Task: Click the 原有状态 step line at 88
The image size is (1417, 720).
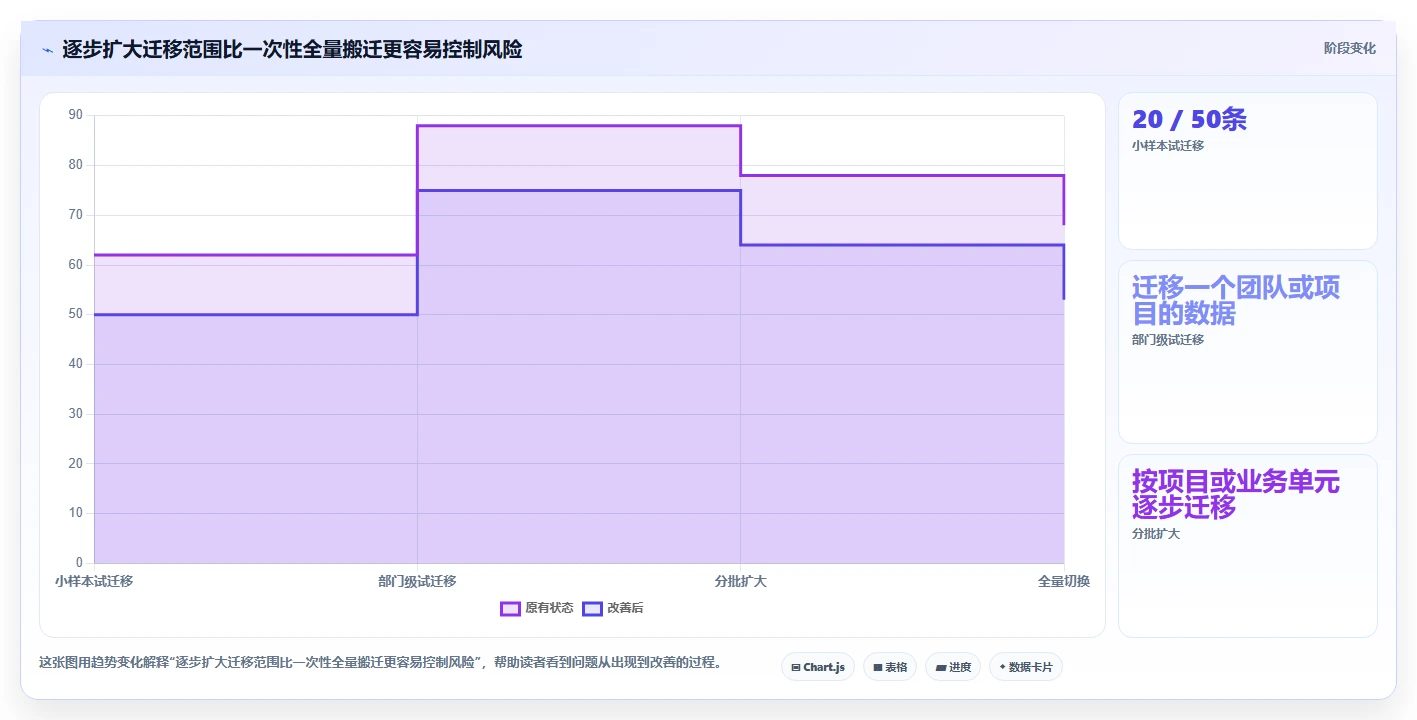Action: coord(579,126)
